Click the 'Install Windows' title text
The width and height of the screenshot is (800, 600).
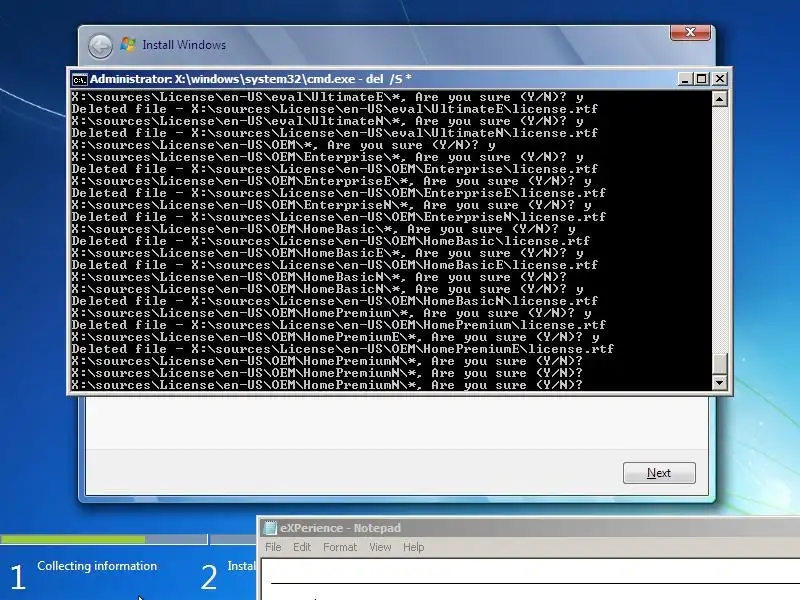184,45
